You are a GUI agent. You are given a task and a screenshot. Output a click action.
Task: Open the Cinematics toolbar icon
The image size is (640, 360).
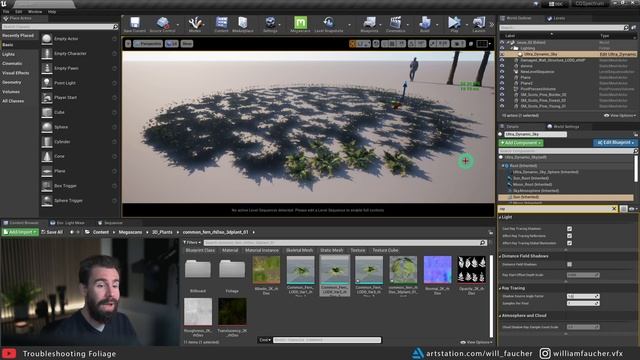pos(396,22)
